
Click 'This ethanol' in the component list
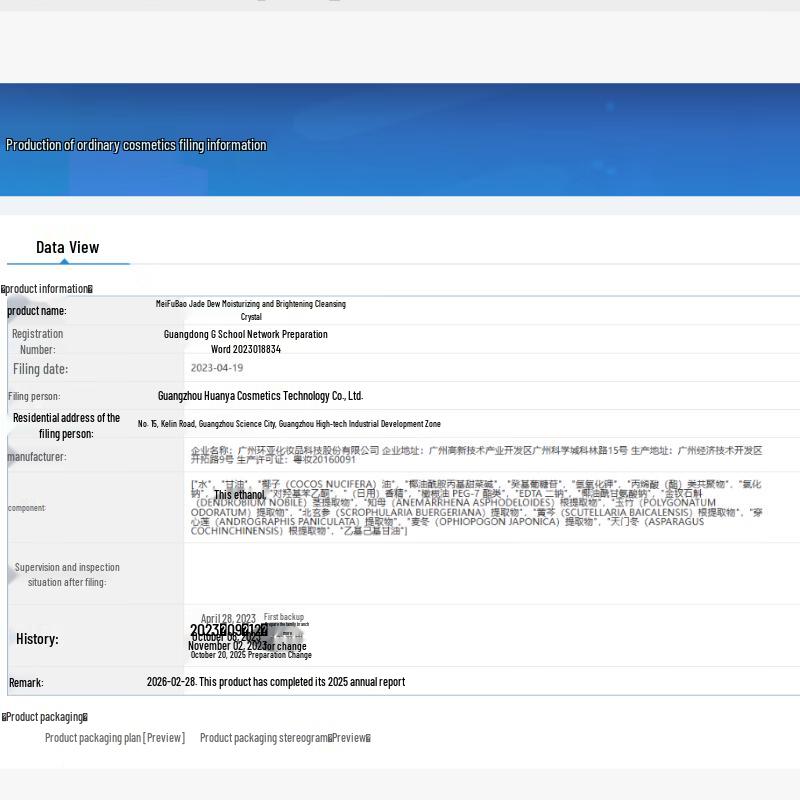(x=240, y=495)
